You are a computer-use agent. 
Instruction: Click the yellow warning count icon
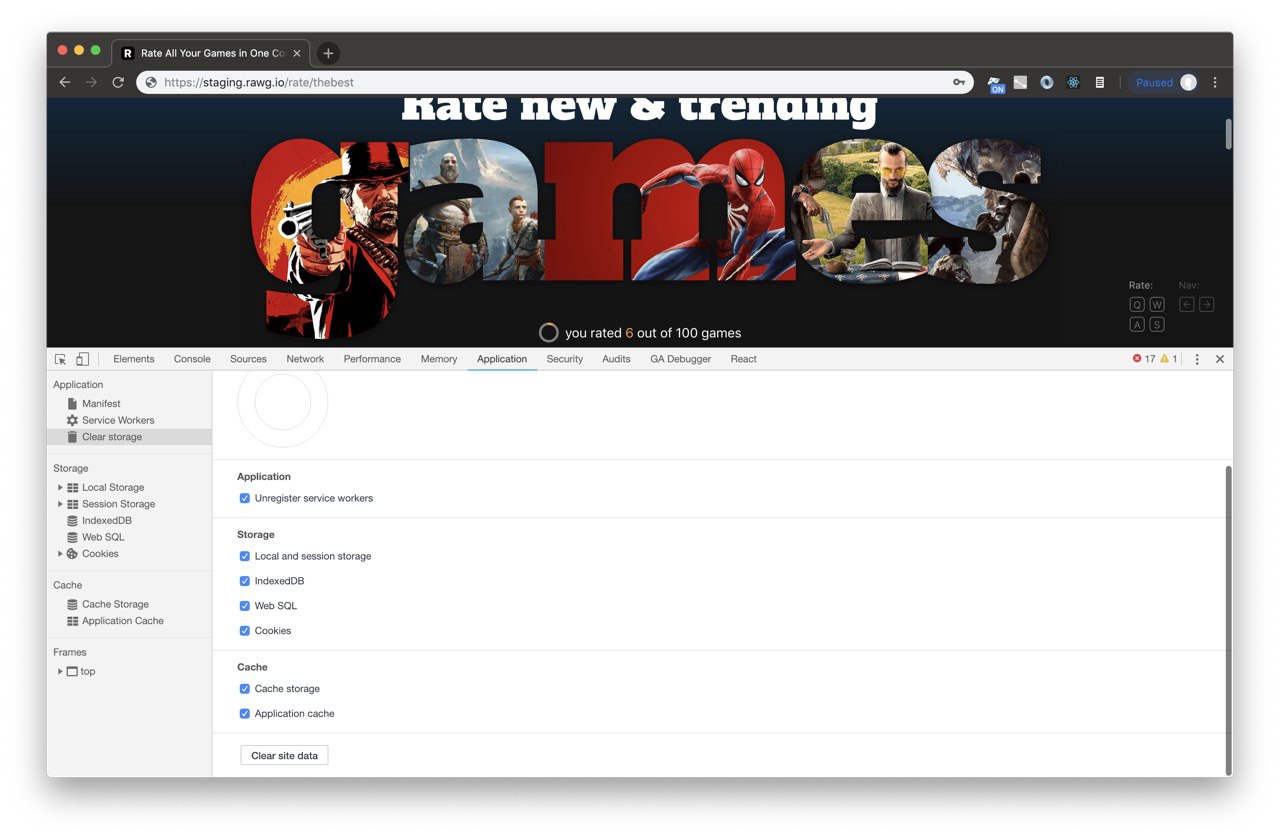click(1164, 359)
